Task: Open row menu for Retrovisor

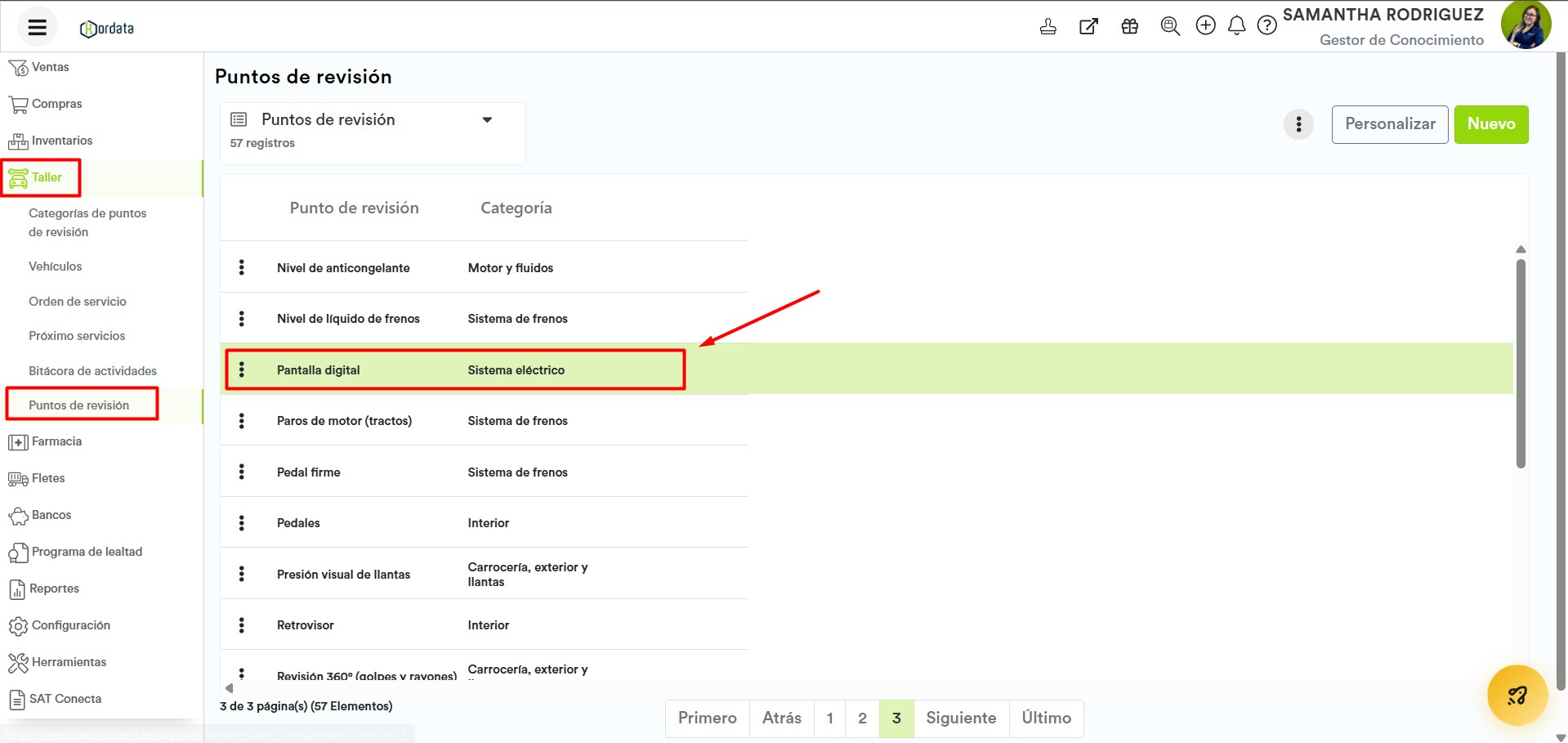Action: click(241, 624)
